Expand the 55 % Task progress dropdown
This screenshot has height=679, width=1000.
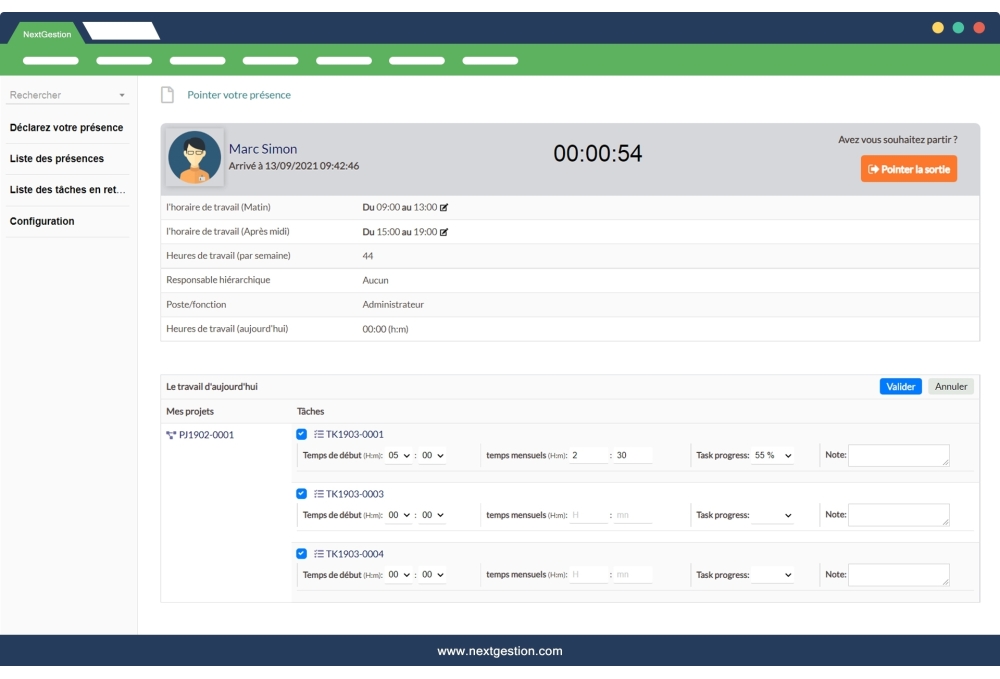(773, 455)
